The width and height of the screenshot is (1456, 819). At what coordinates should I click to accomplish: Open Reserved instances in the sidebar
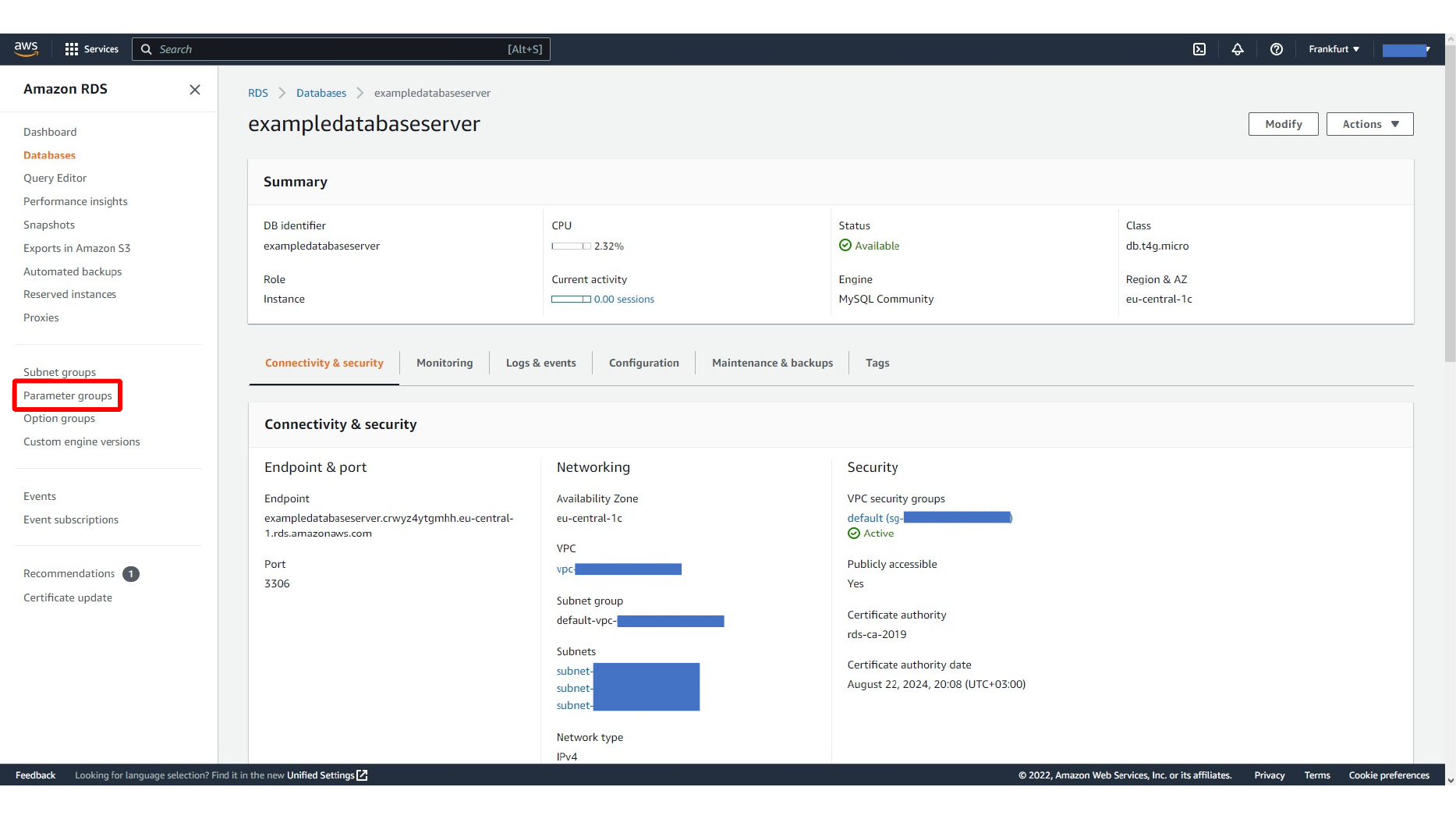point(69,294)
